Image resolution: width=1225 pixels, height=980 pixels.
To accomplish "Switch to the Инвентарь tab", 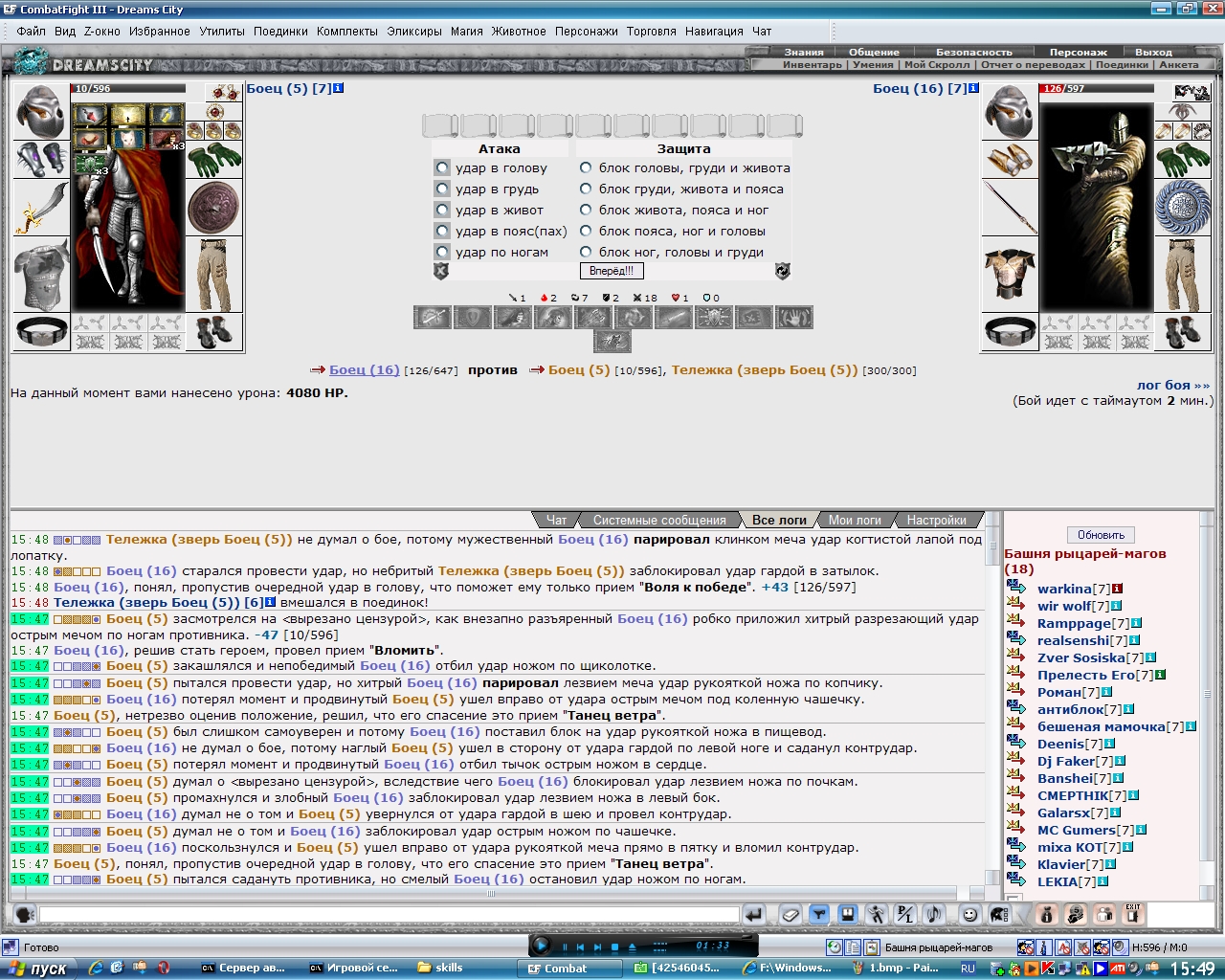I will point(813,65).
